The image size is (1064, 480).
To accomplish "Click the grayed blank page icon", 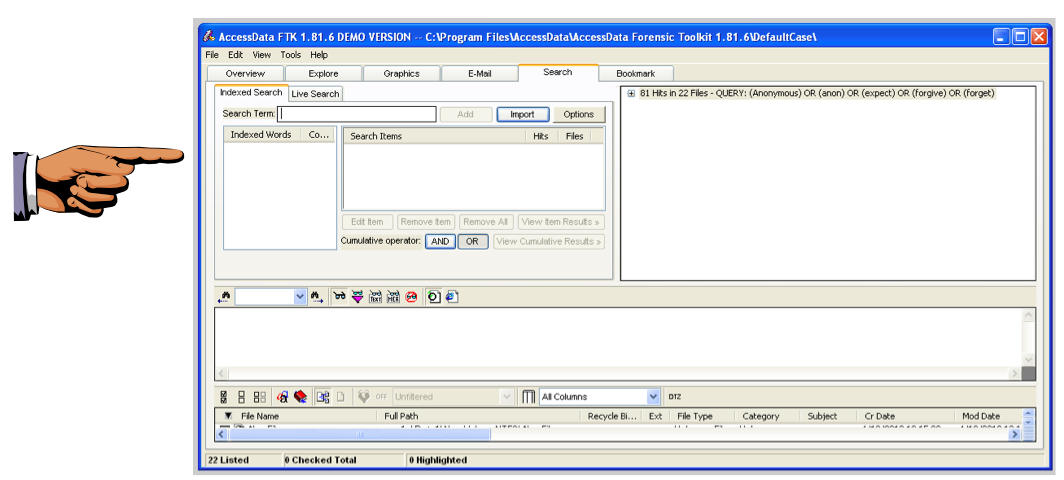I will coord(341,397).
